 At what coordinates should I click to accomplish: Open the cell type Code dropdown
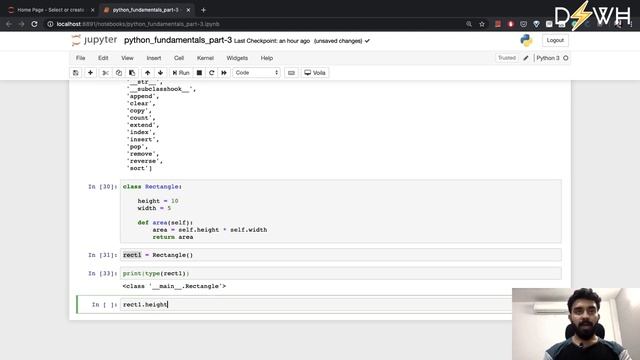point(256,73)
